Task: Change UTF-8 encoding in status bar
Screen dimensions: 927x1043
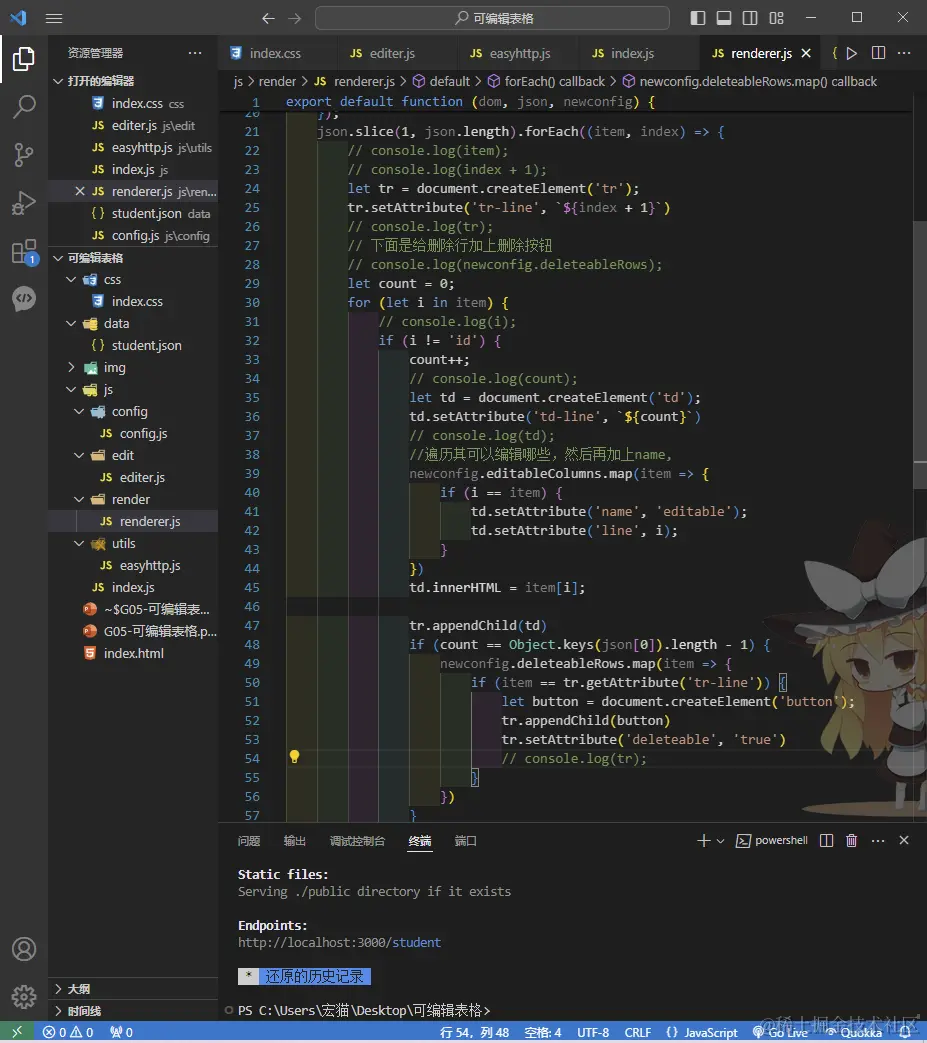Action: [x=593, y=1032]
